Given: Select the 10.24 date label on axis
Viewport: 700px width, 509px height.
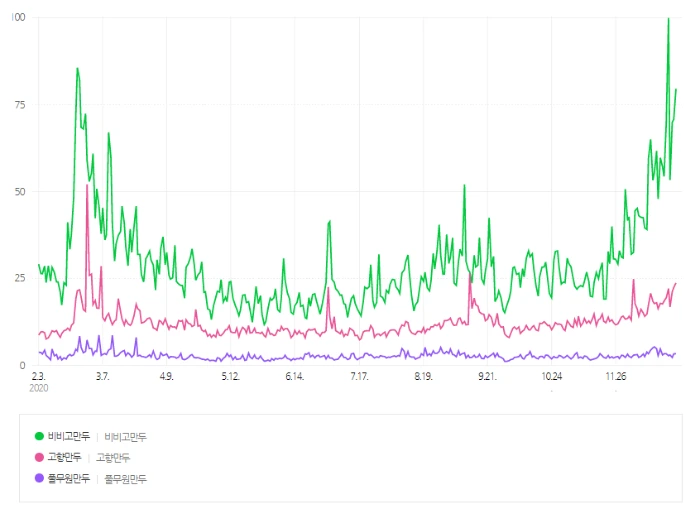Looking at the screenshot, I should 552,376.
